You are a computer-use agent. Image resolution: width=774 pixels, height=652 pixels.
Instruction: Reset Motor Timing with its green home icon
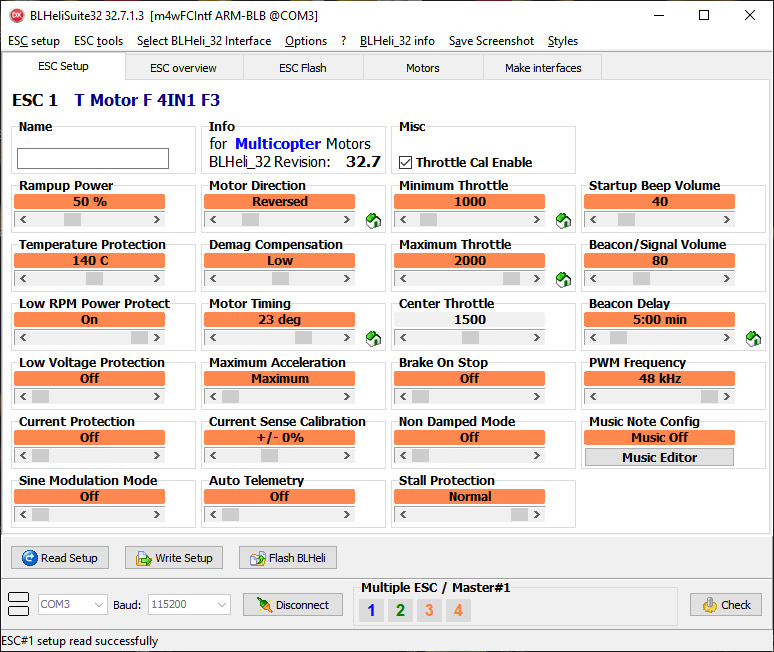point(373,338)
